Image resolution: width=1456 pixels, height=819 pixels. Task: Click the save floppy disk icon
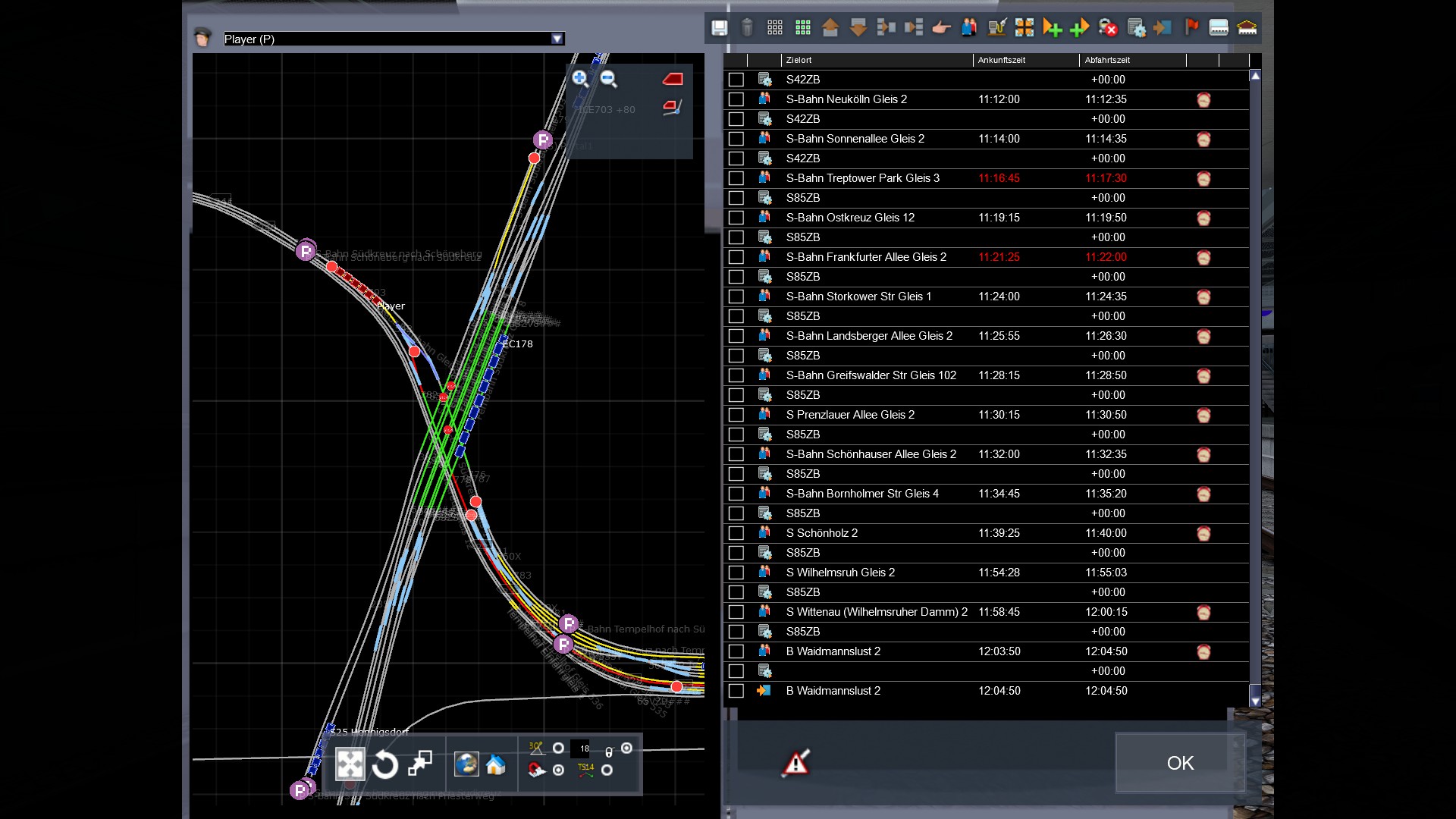[x=719, y=28]
